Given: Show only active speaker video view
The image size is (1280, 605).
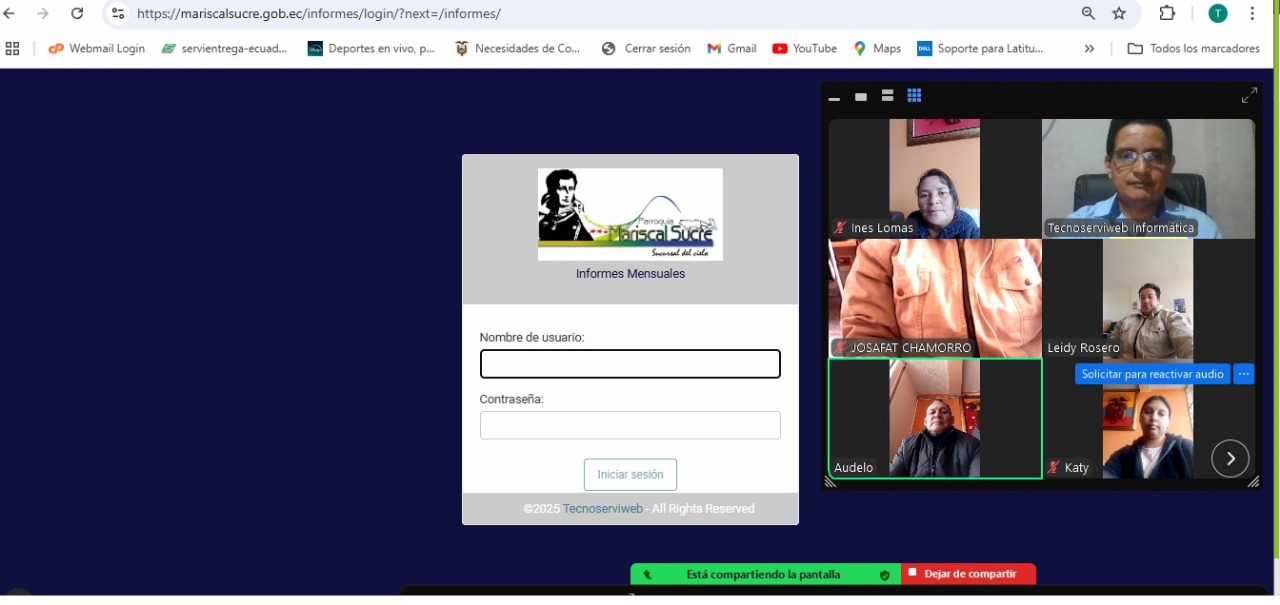Looking at the screenshot, I should coord(861,97).
